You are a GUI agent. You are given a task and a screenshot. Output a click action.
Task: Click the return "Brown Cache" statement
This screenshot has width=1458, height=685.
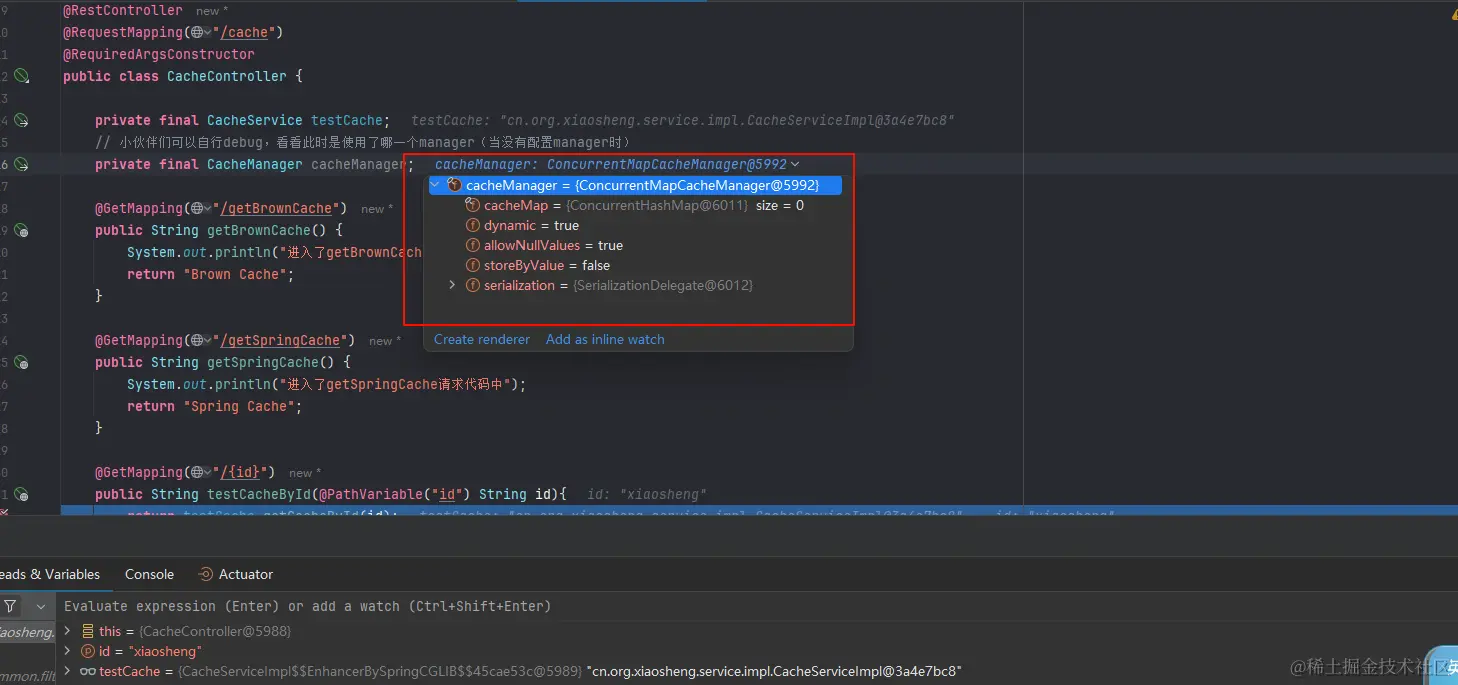click(211, 274)
